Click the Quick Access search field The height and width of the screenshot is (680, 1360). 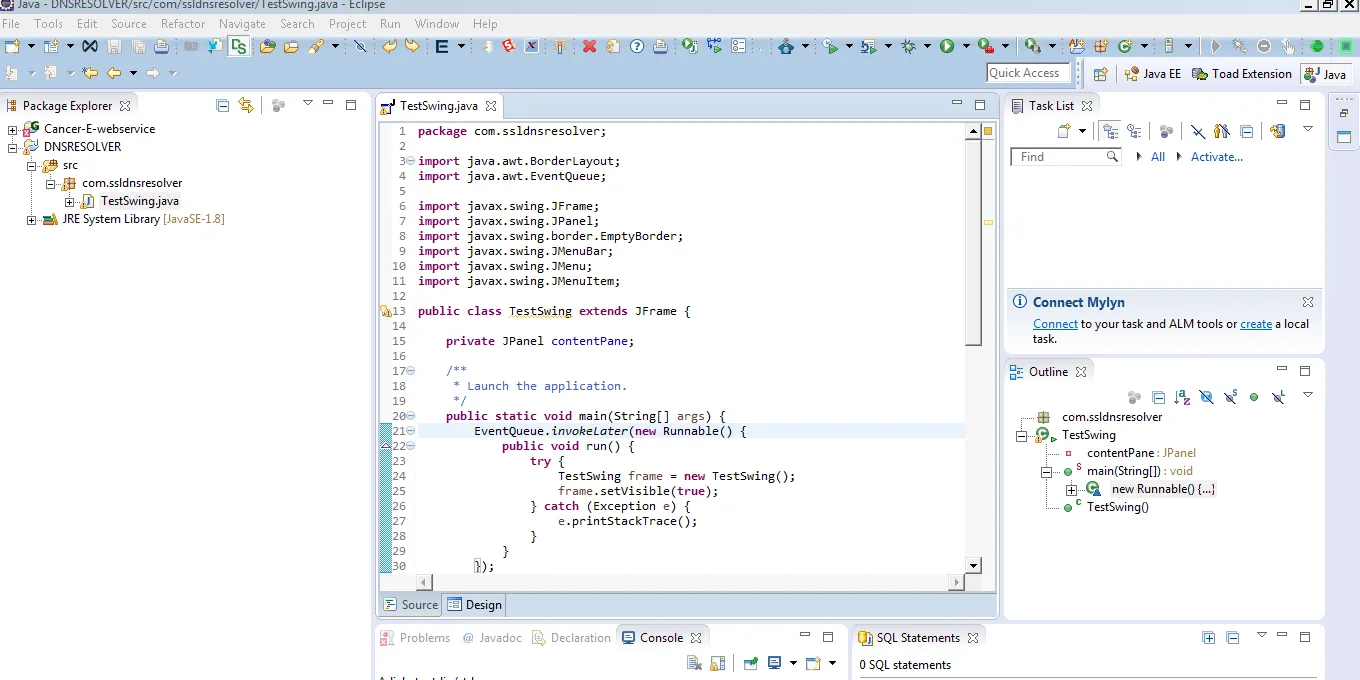coord(1027,73)
